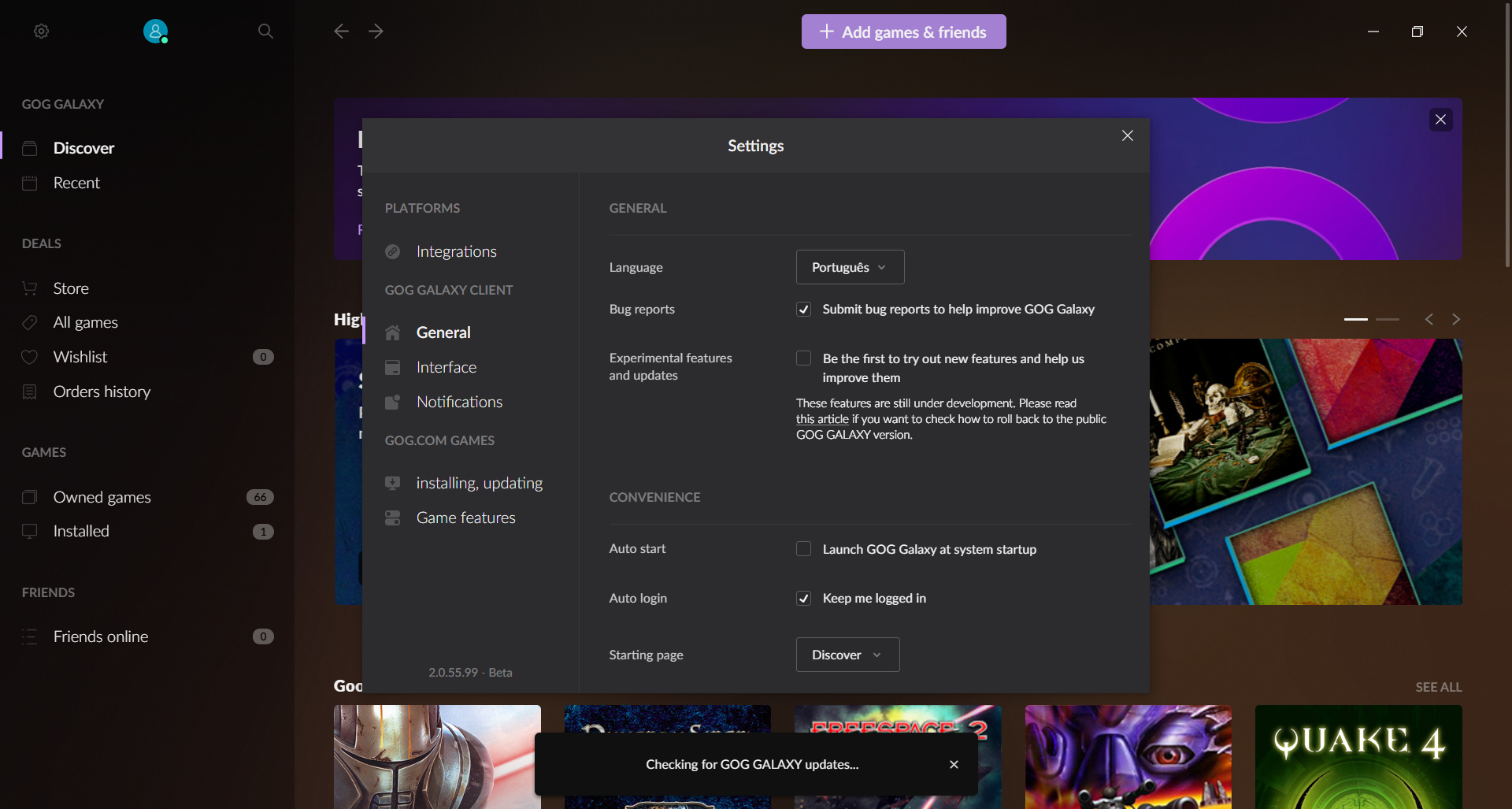This screenshot has width=1512, height=809.
Task: Click the Store cart icon
Action: click(x=30, y=288)
